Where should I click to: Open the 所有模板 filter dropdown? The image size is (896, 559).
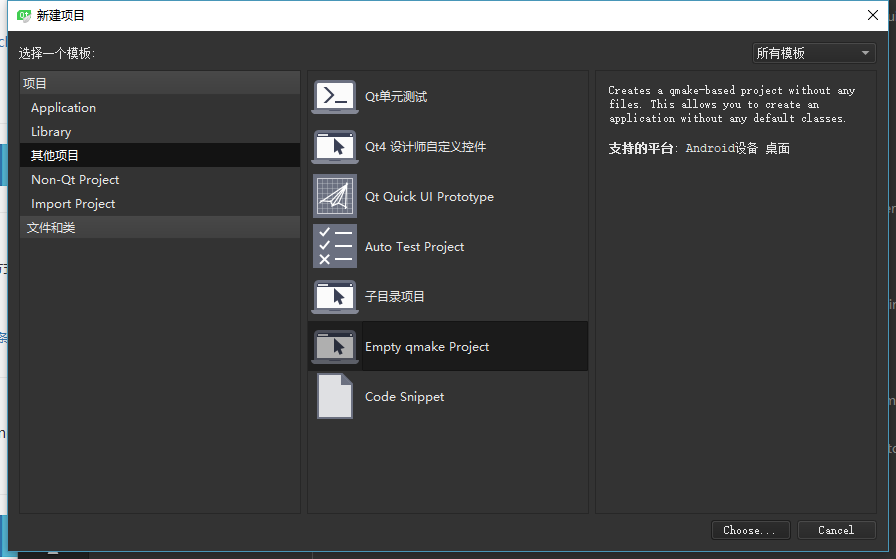pyautogui.click(x=814, y=53)
